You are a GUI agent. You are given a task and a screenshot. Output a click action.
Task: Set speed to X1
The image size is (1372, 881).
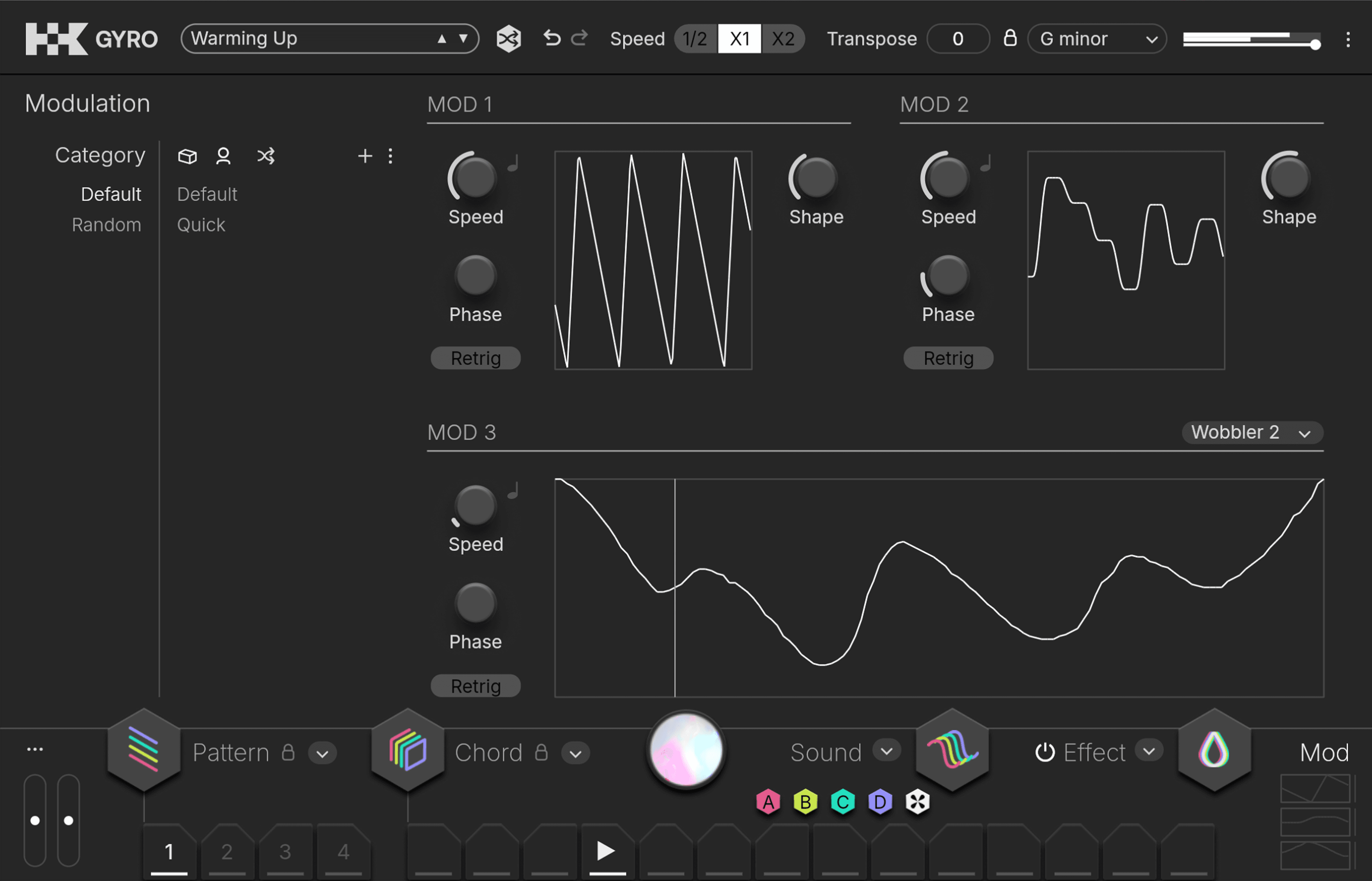click(740, 39)
